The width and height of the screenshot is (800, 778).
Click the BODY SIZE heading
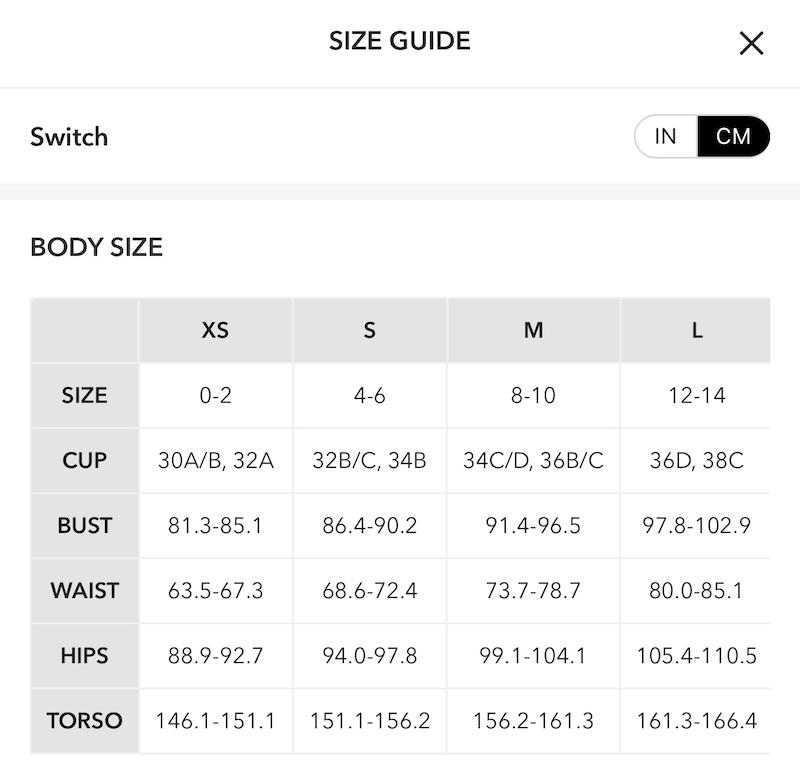pyautogui.click(x=96, y=247)
